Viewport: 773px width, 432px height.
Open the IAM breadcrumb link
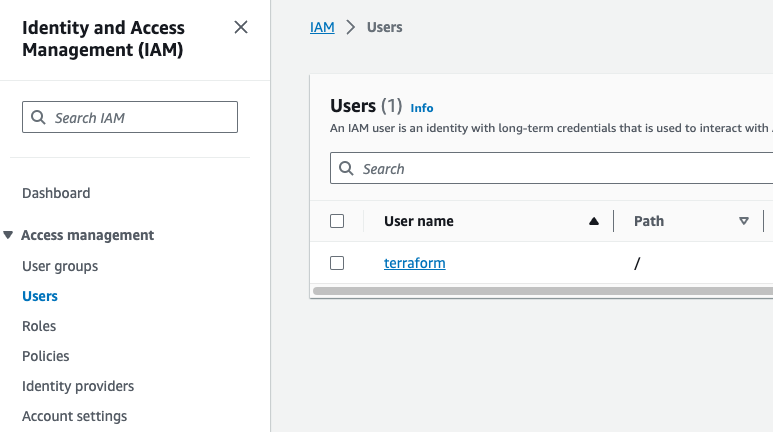[322, 27]
